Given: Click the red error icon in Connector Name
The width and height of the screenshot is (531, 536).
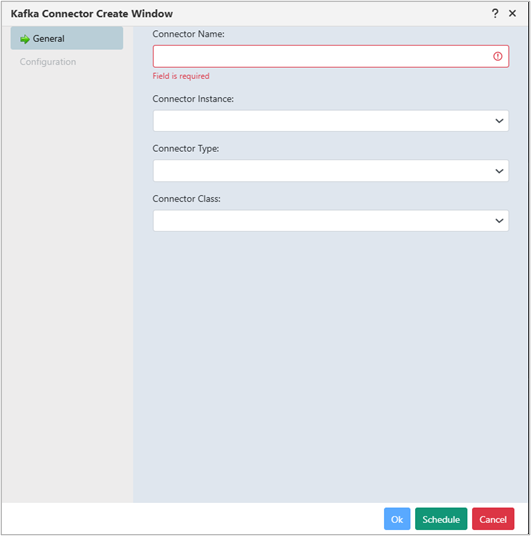Looking at the screenshot, I should click(x=497, y=56).
